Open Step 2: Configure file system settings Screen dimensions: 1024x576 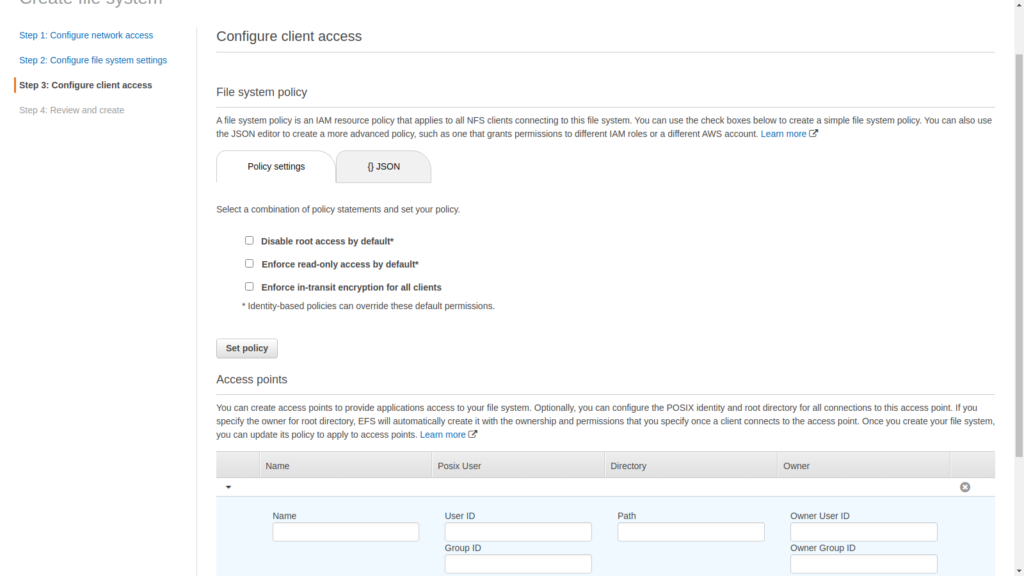coord(93,60)
